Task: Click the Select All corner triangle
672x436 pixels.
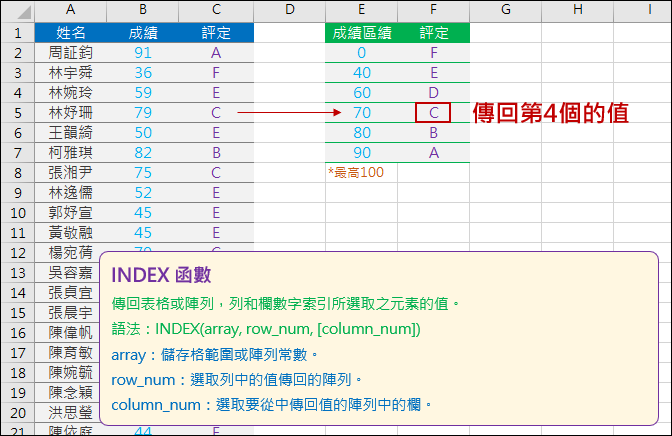Action: 24,12
